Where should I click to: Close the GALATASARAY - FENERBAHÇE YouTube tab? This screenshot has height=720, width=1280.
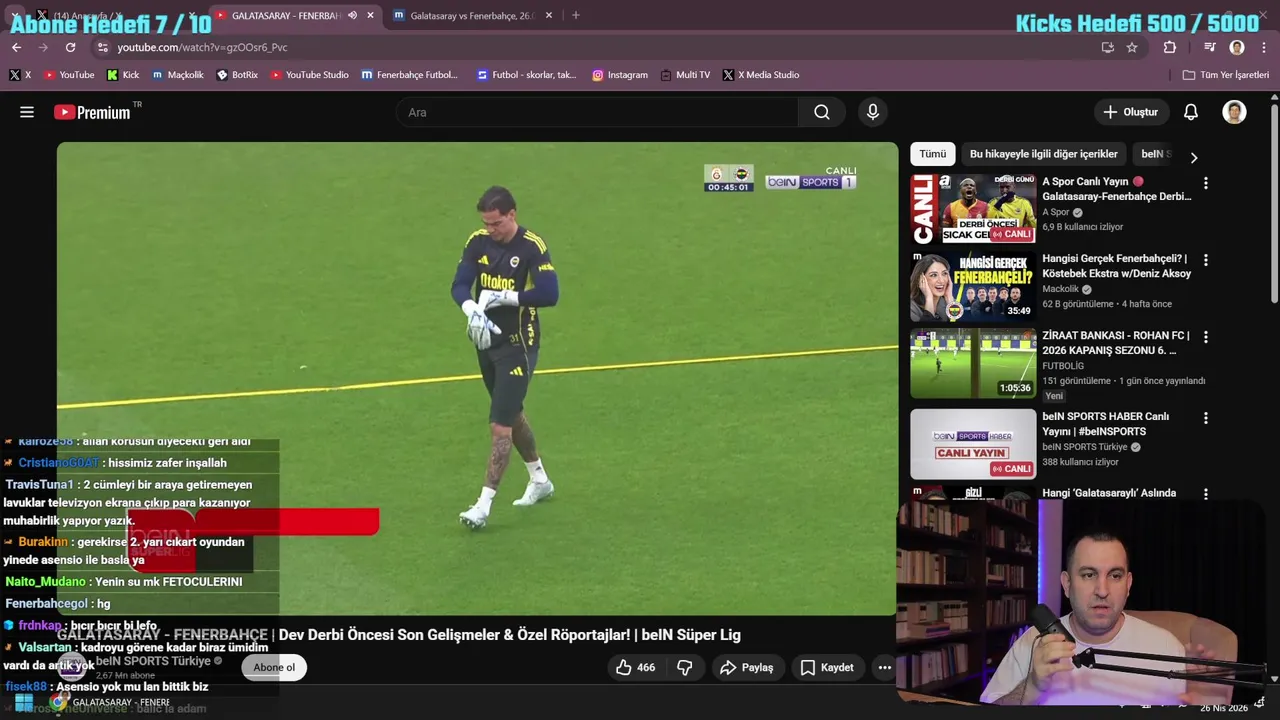coord(370,15)
